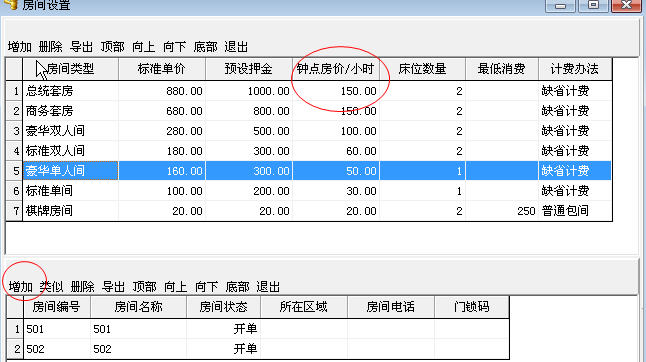The image size is (646, 362).
Task: Click the 所在区域 column header
Action: click(304, 307)
